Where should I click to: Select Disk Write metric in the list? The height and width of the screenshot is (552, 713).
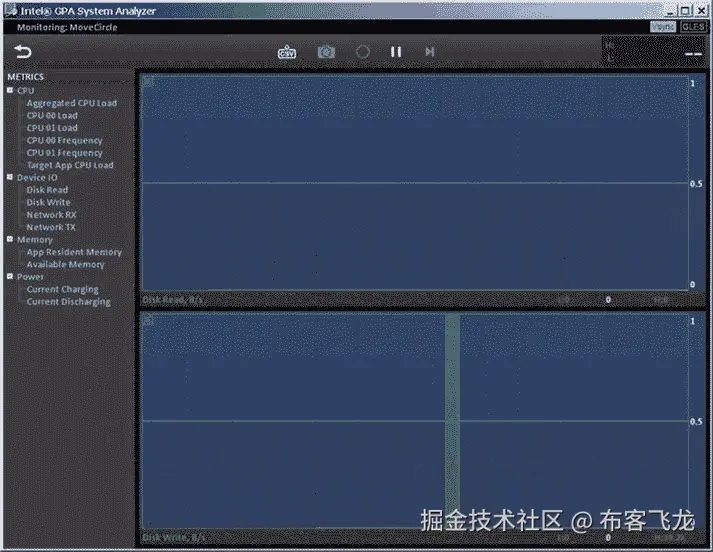click(48, 202)
